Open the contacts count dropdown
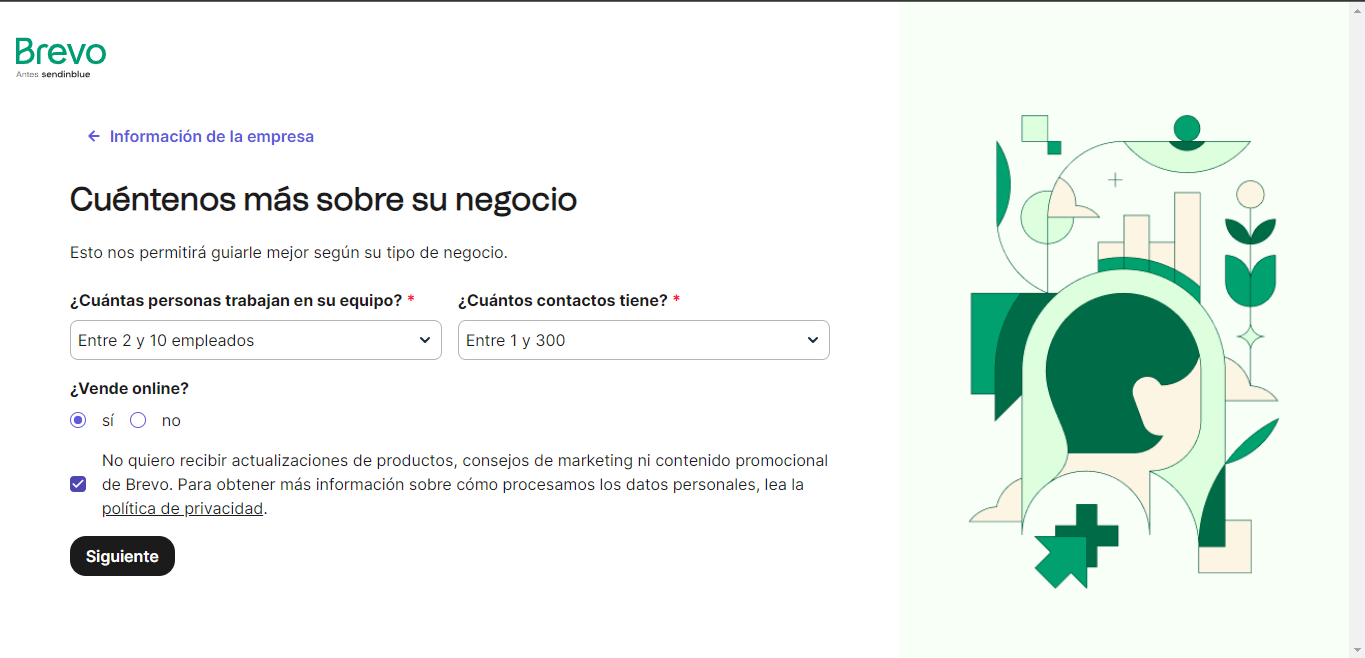The image size is (1365, 658). tap(644, 340)
